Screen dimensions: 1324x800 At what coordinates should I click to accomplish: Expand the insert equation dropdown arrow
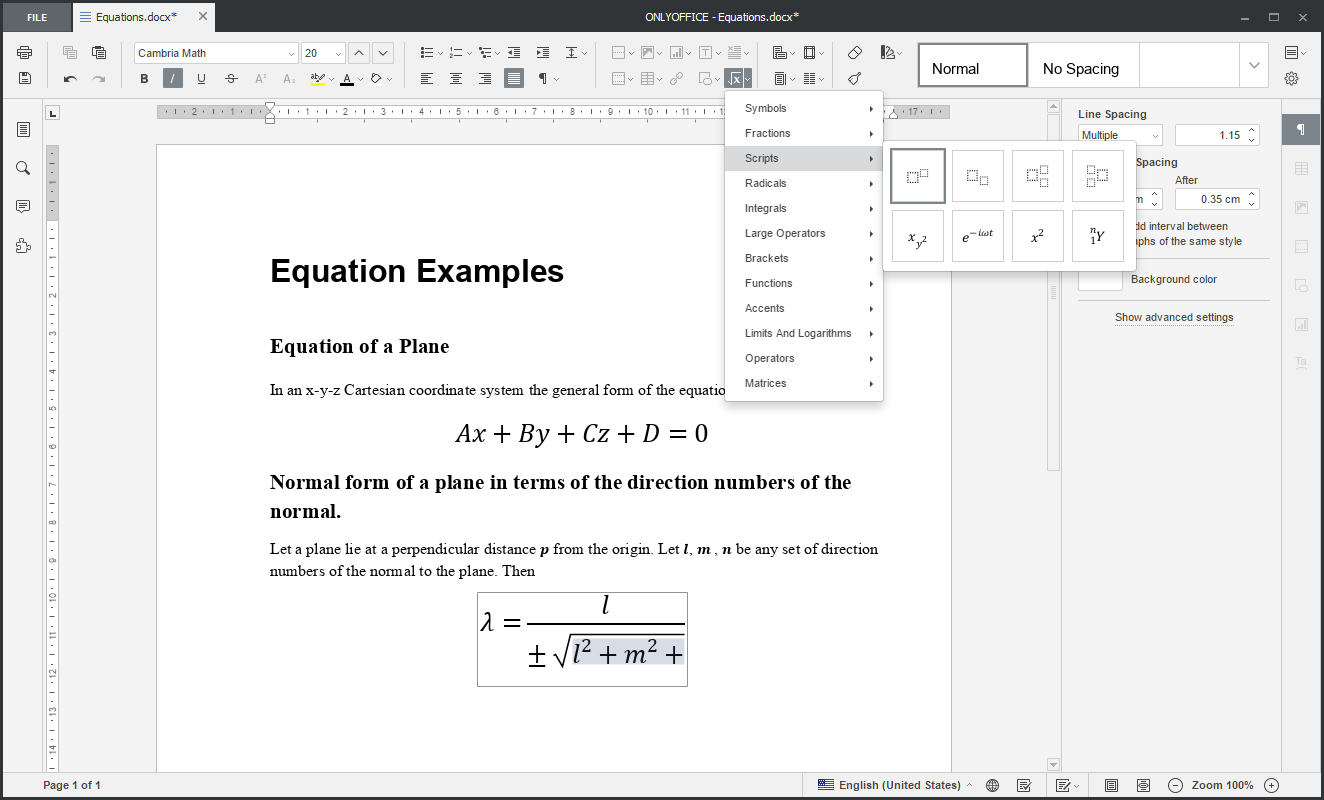[x=748, y=78]
